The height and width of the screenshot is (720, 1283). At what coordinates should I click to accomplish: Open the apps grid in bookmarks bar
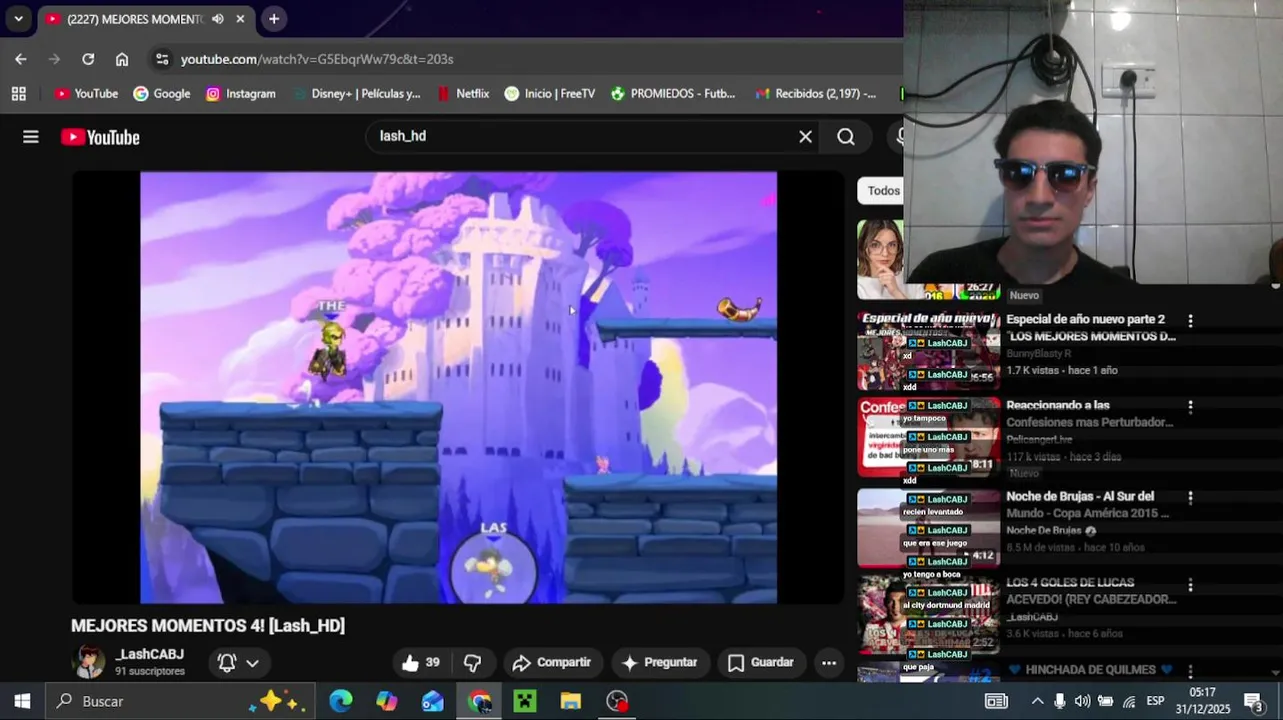click(x=18, y=93)
